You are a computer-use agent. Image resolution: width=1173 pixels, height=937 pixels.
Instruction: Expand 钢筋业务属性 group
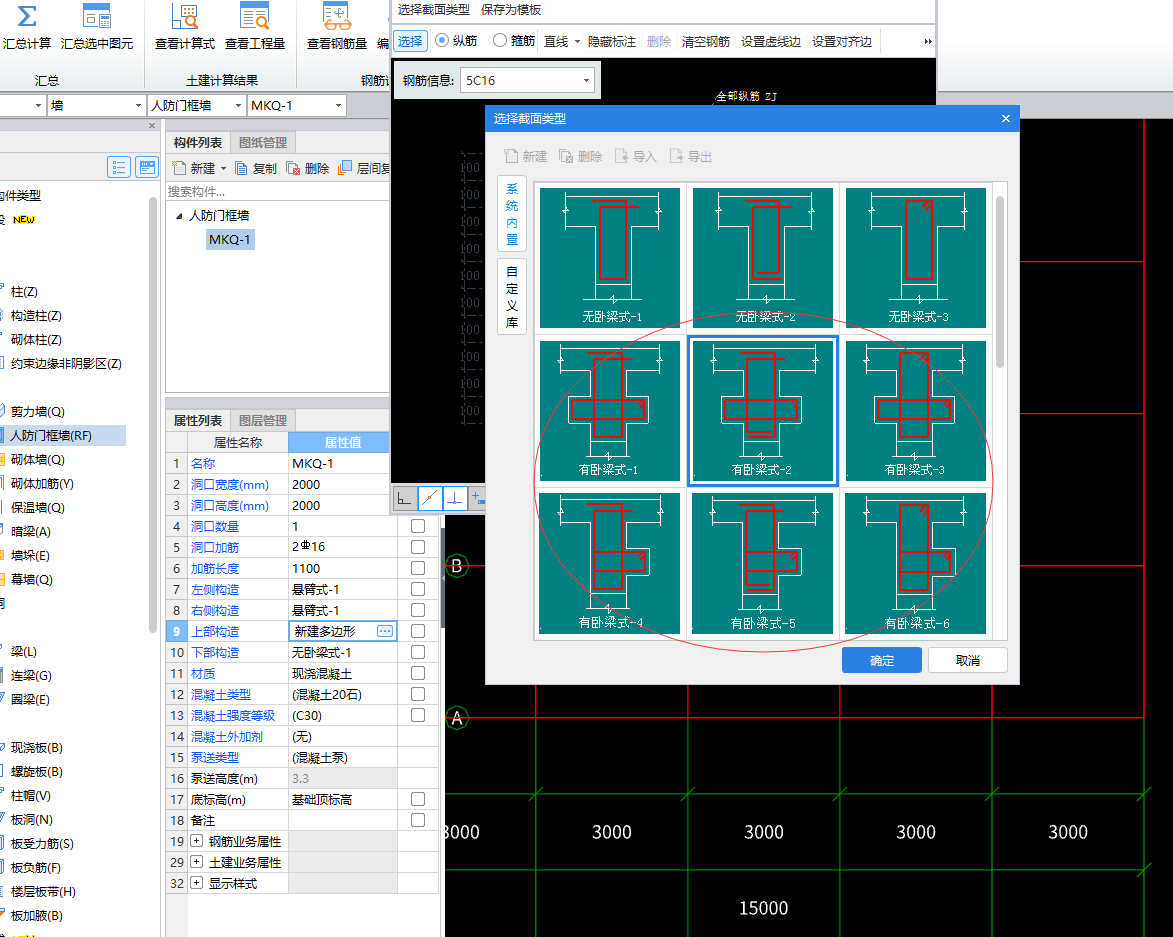(x=196, y=841)
